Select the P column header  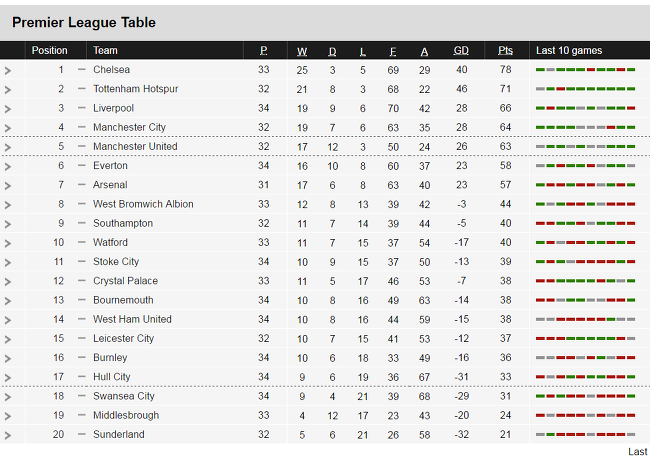coord(264,51)
